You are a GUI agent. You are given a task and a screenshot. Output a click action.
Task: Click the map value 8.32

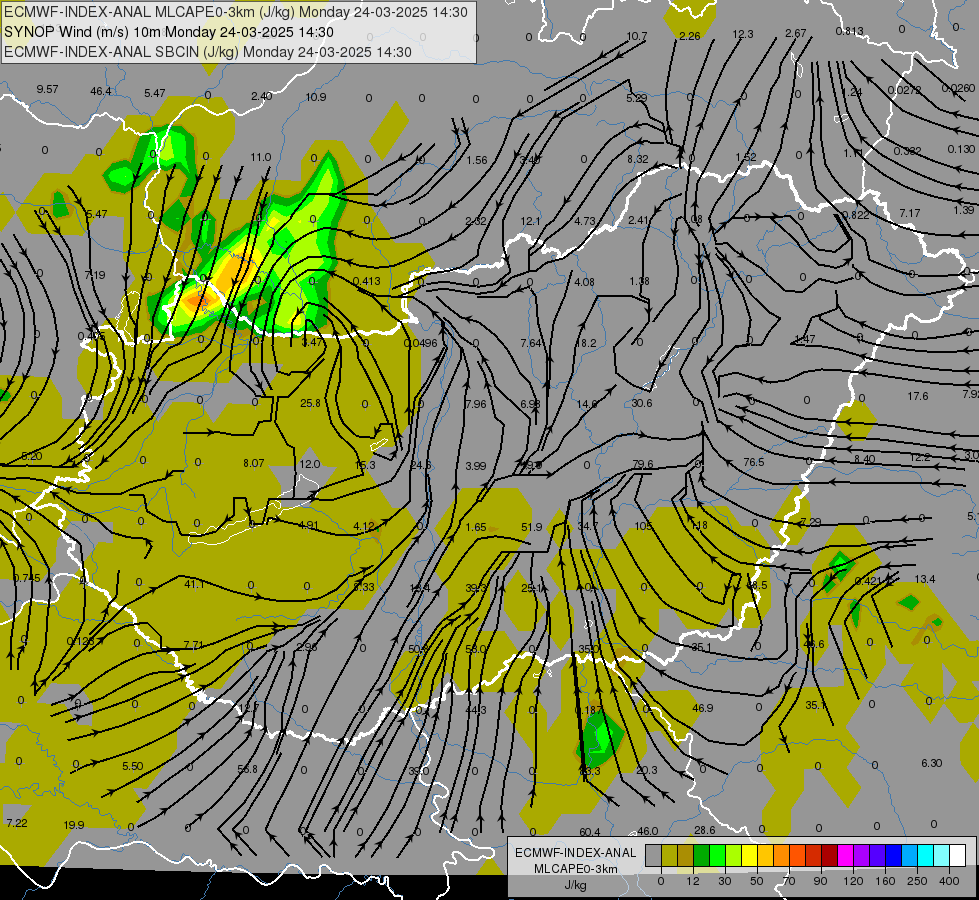tap(638, 159)
